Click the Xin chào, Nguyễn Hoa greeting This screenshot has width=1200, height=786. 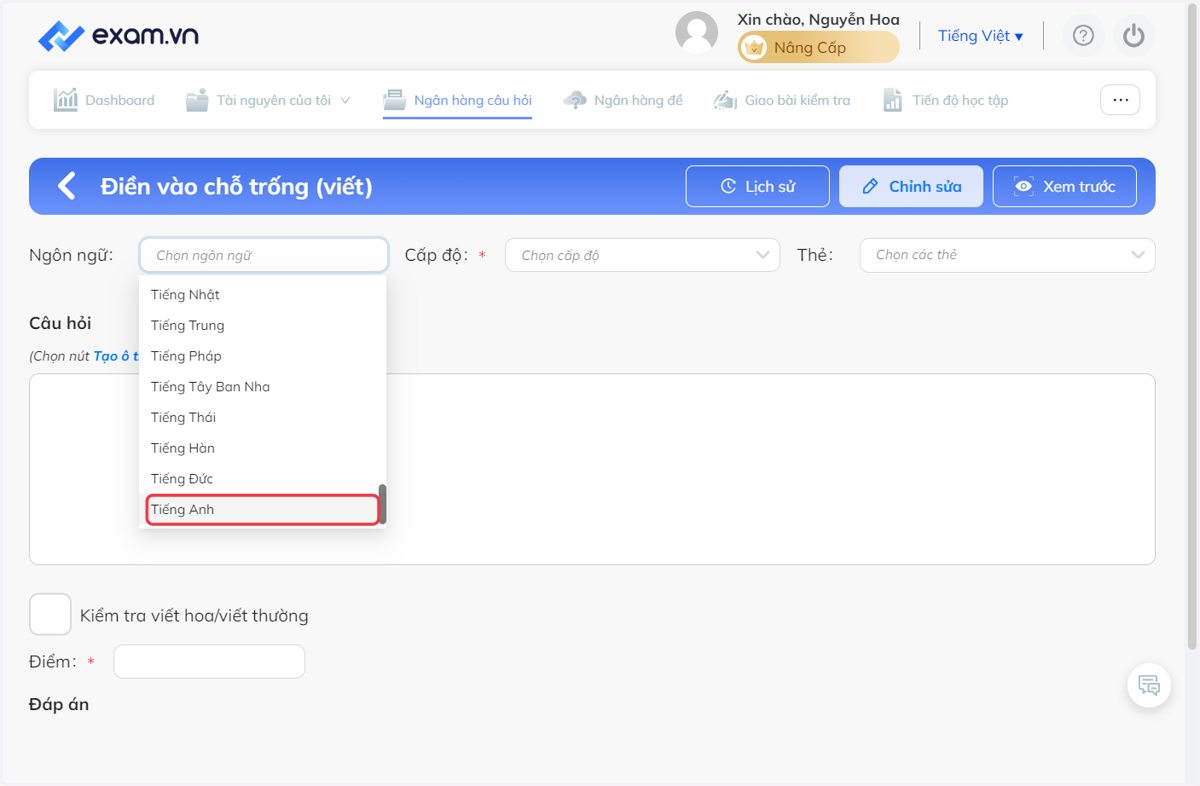point(818,19)
